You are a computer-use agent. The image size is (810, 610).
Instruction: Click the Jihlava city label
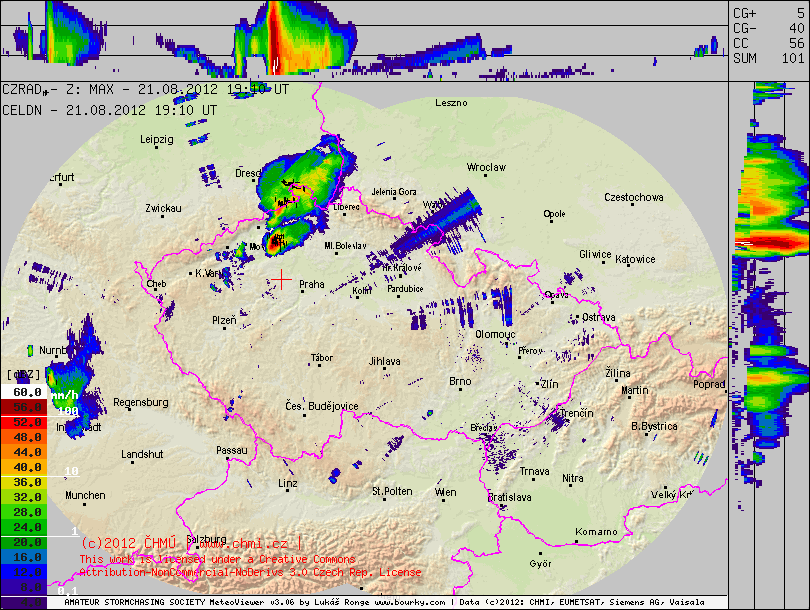[384, 361]
